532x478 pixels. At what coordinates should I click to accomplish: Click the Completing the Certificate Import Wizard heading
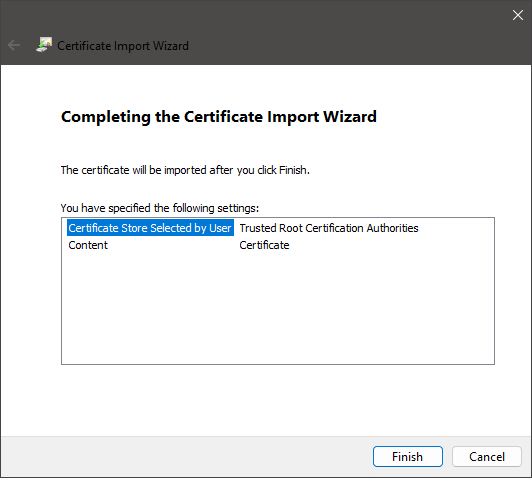point(219,117)
